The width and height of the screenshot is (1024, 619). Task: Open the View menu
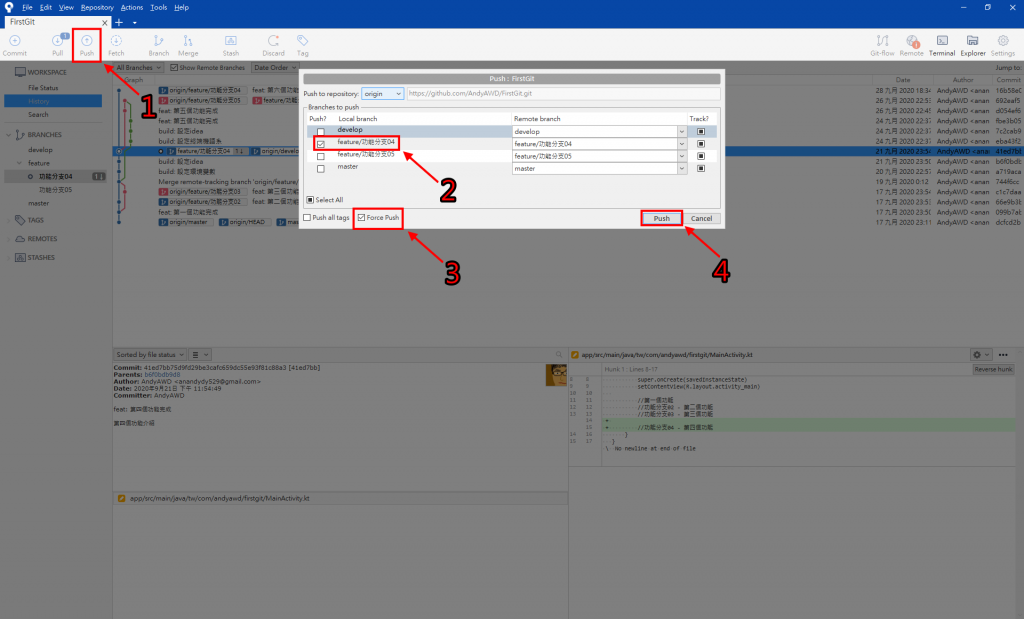[66, 7]
